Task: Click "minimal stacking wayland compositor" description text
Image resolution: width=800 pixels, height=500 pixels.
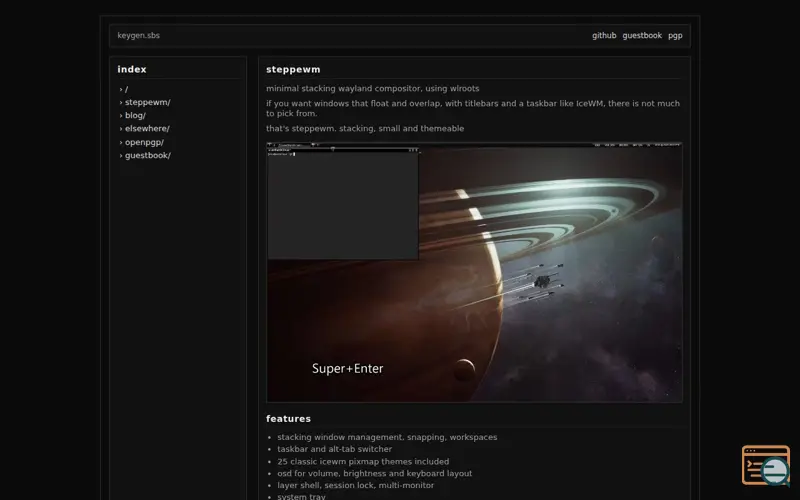Action: [372, 89]
